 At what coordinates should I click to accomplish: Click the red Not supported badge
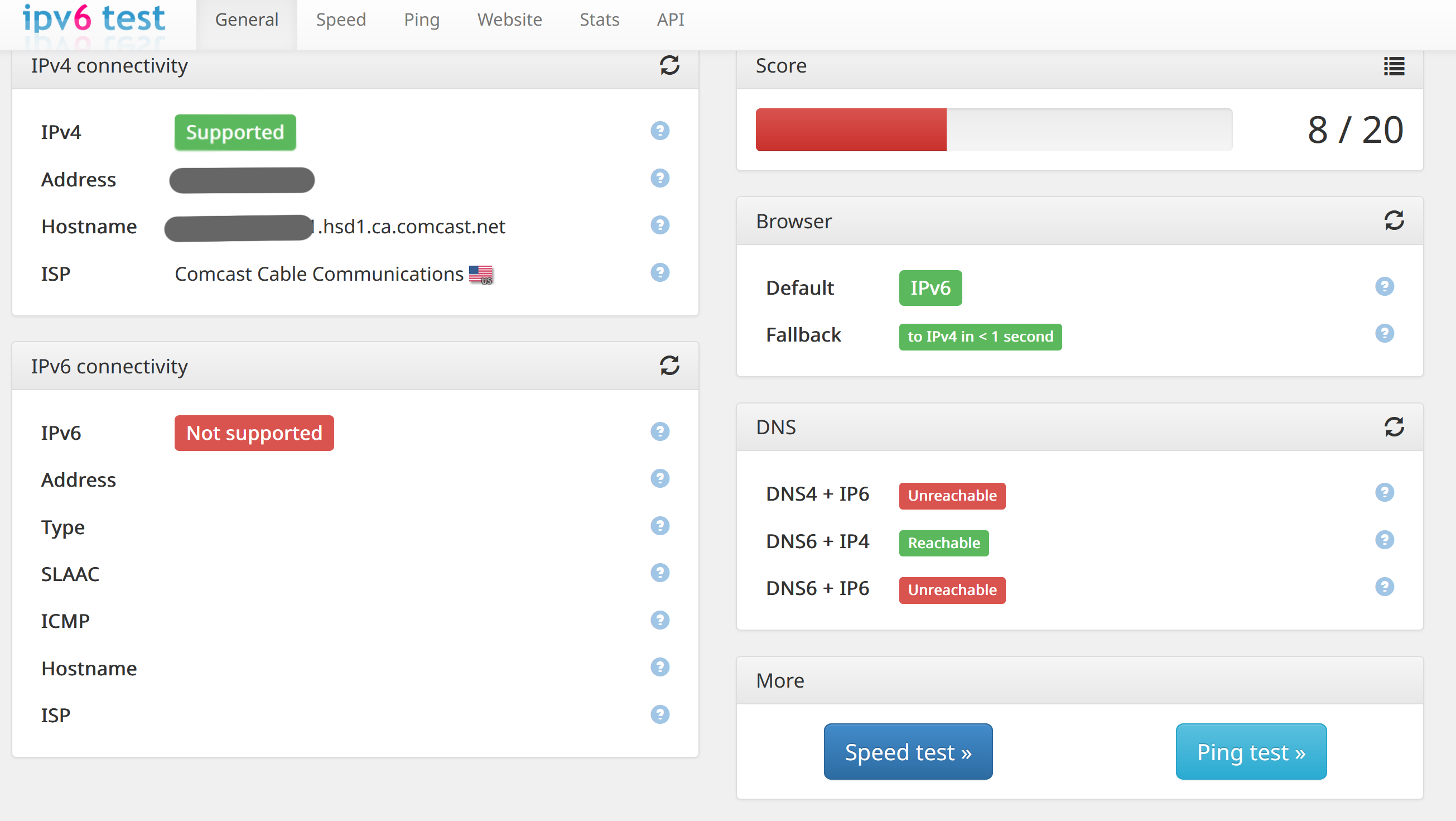[x=254, y=433]
